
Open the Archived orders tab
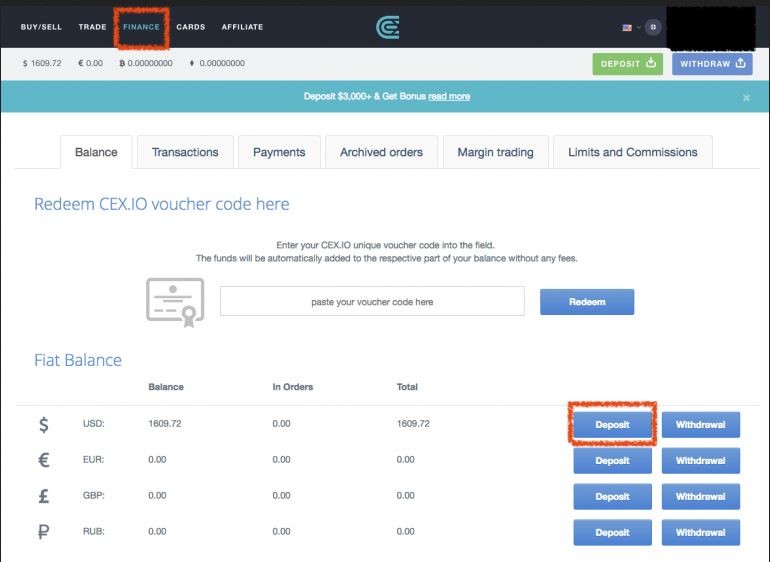tap(381, 152)
